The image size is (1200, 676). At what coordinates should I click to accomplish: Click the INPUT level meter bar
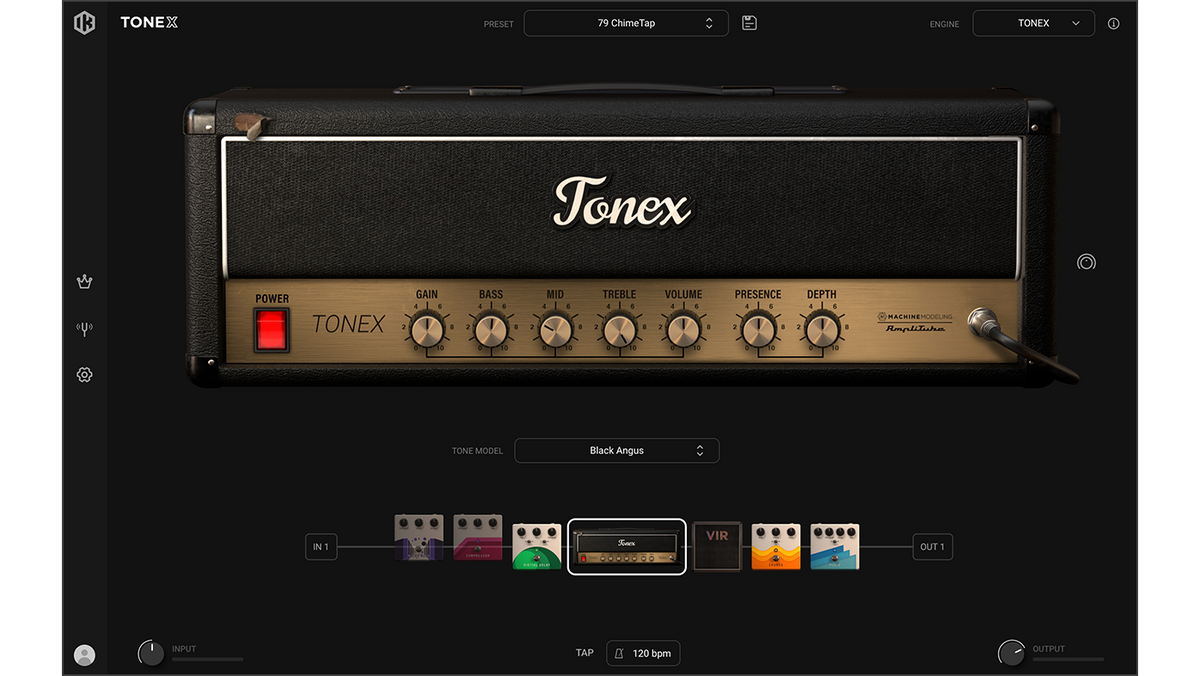click(x=207, y=660)
